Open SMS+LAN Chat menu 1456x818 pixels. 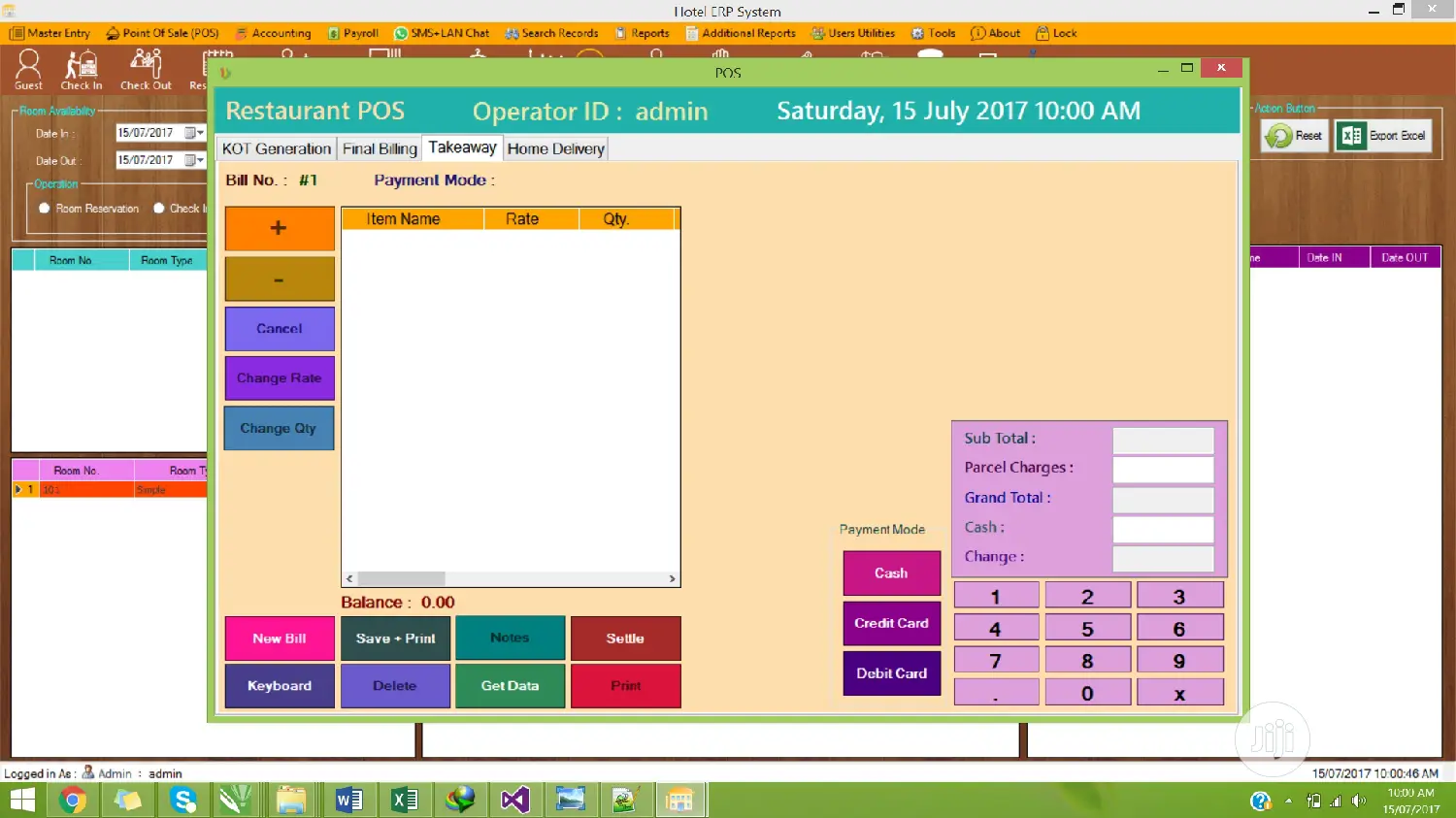[x=442, y=33]
